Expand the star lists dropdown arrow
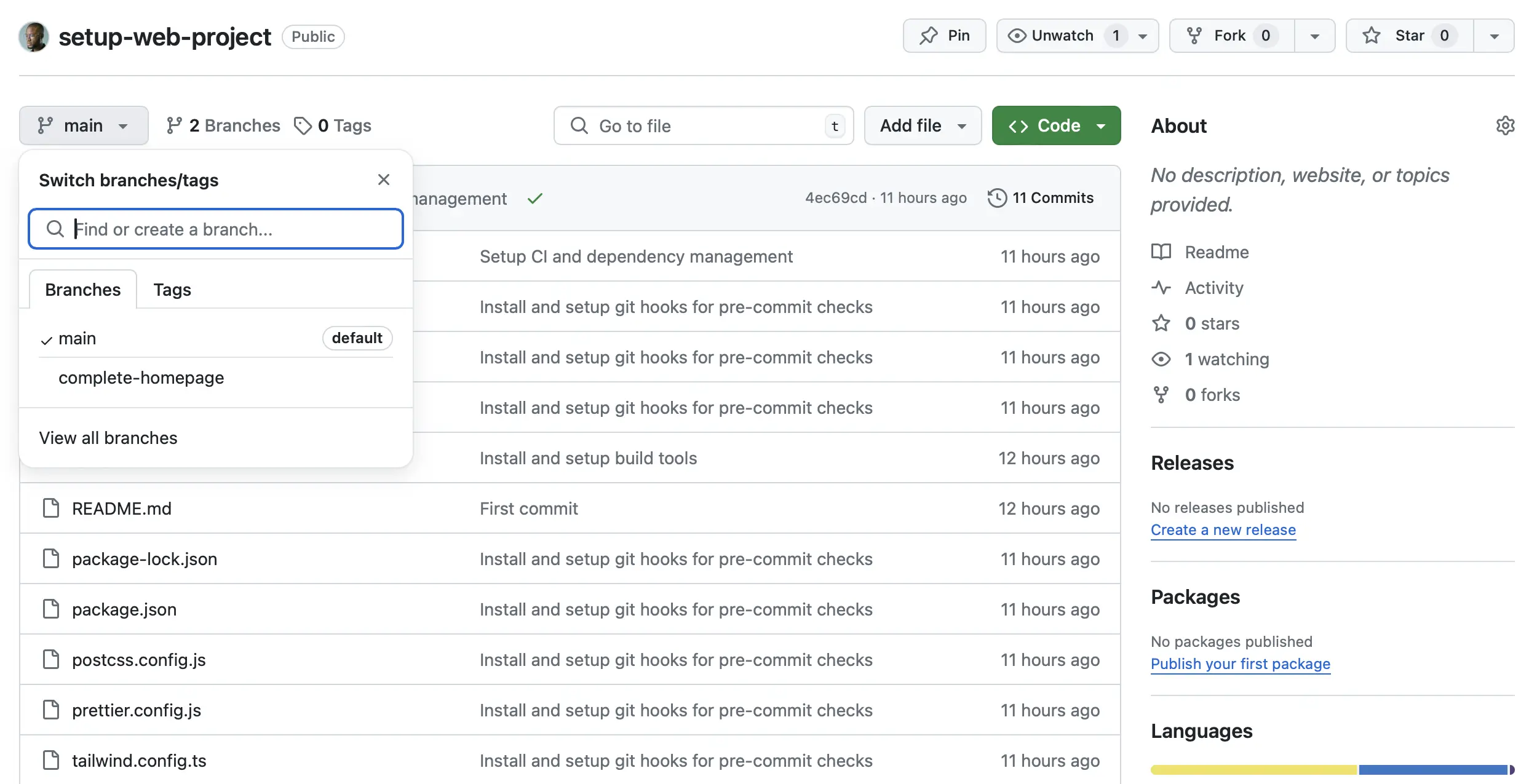This screenshot has width=1529, height=784. point(1494,36)
